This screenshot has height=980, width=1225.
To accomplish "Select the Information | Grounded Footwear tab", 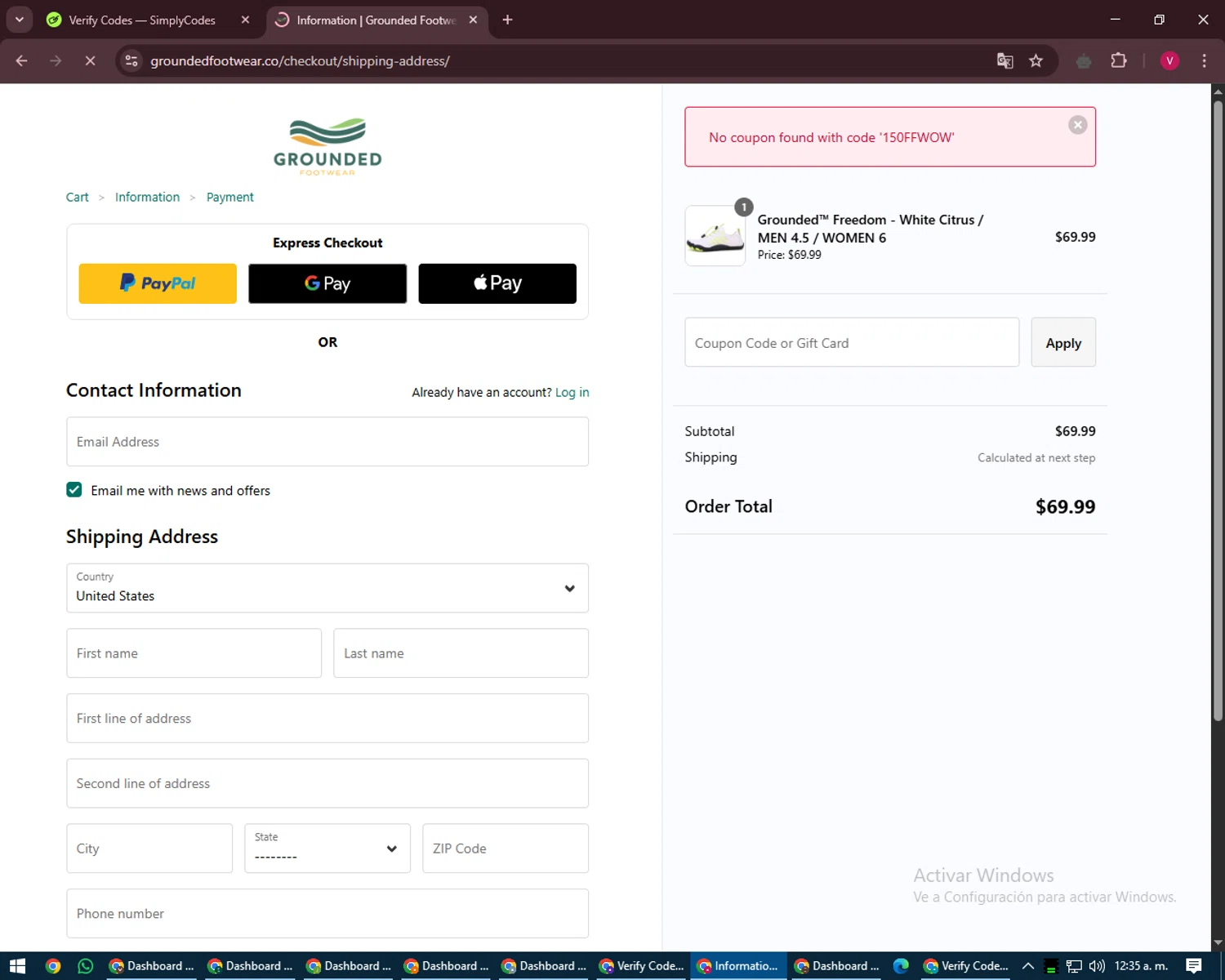I will click(376, 20).
